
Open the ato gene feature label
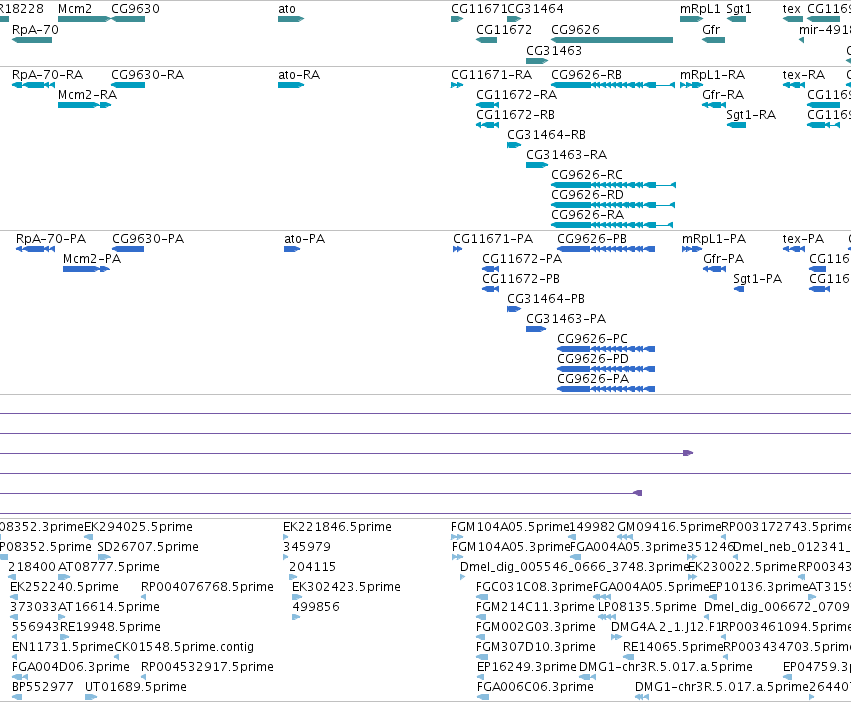click(287, 9)
